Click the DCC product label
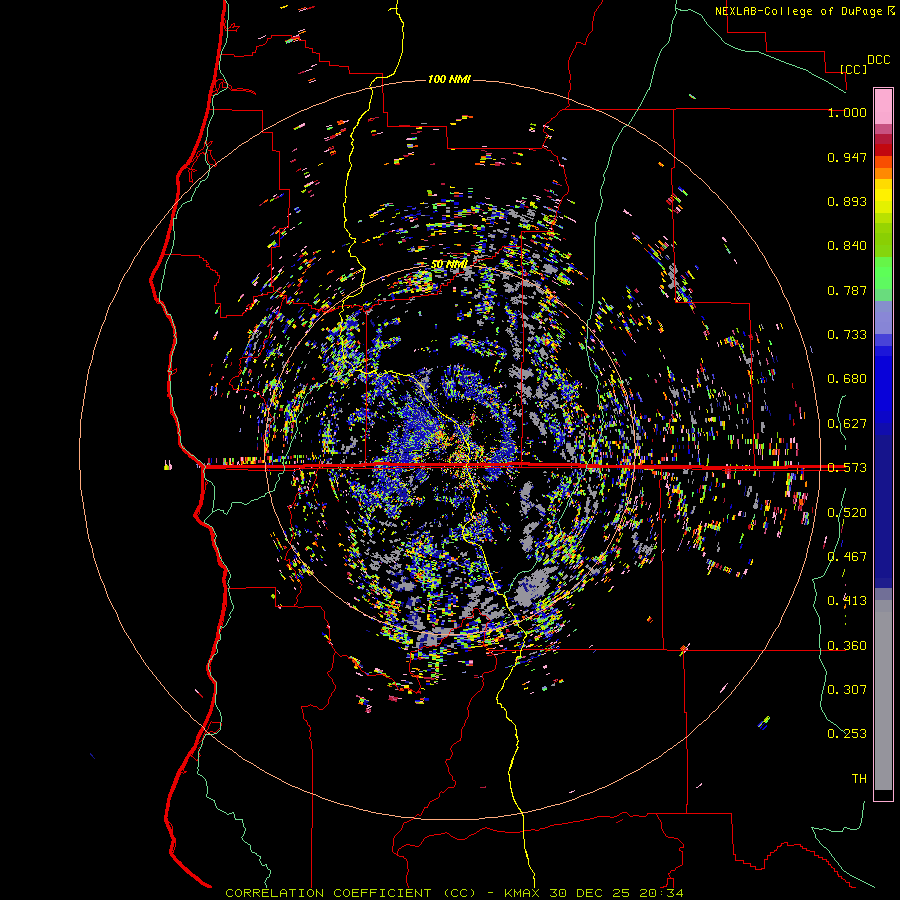The image size is (900, 900). point(878,60)
